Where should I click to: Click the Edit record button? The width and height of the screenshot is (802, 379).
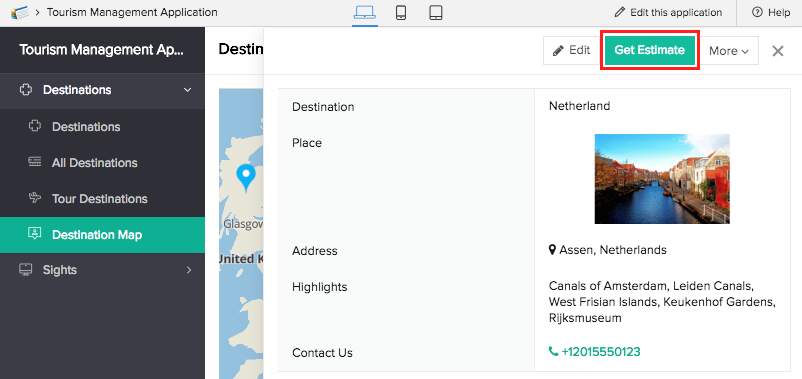571,50
